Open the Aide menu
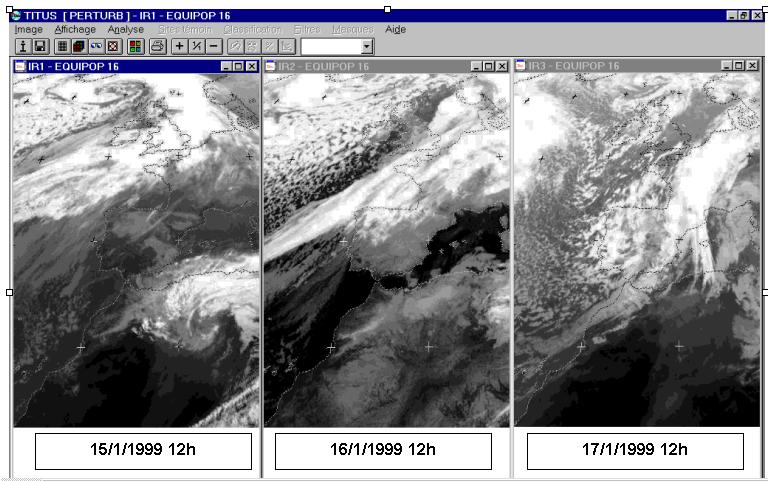 pyautogui.click(x=396, y=30)
